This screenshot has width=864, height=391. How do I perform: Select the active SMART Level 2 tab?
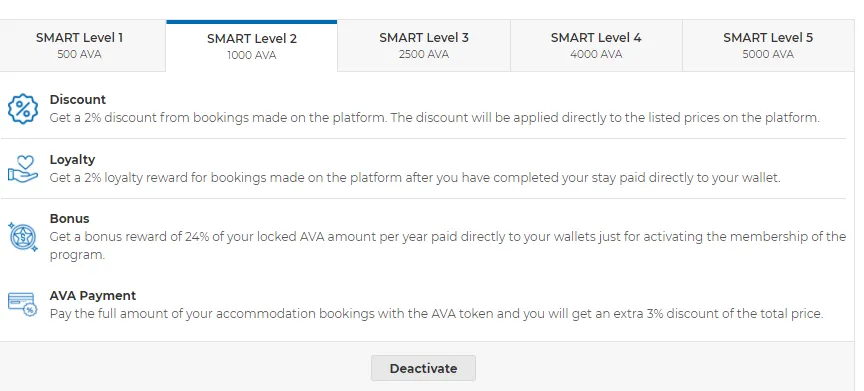point(252,46)
